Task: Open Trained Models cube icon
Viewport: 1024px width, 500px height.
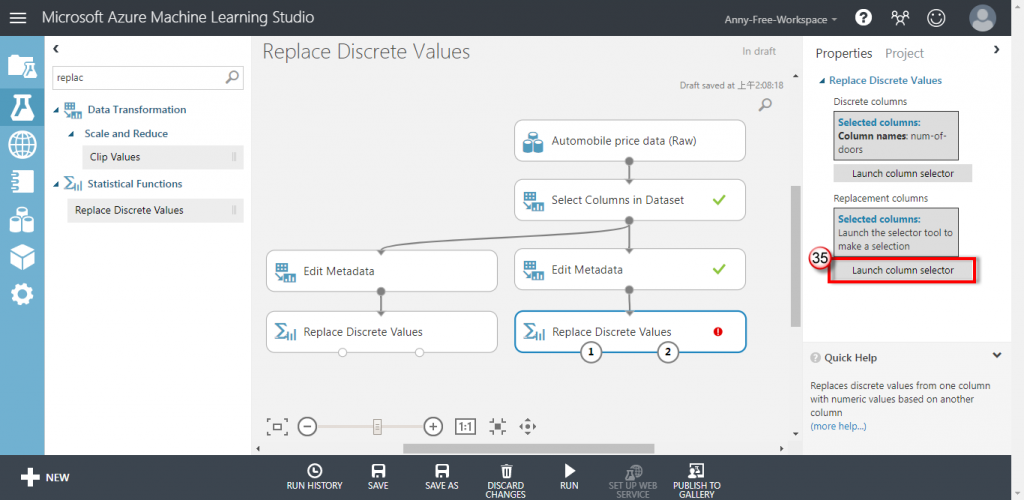Action: (x=22, y=257)
